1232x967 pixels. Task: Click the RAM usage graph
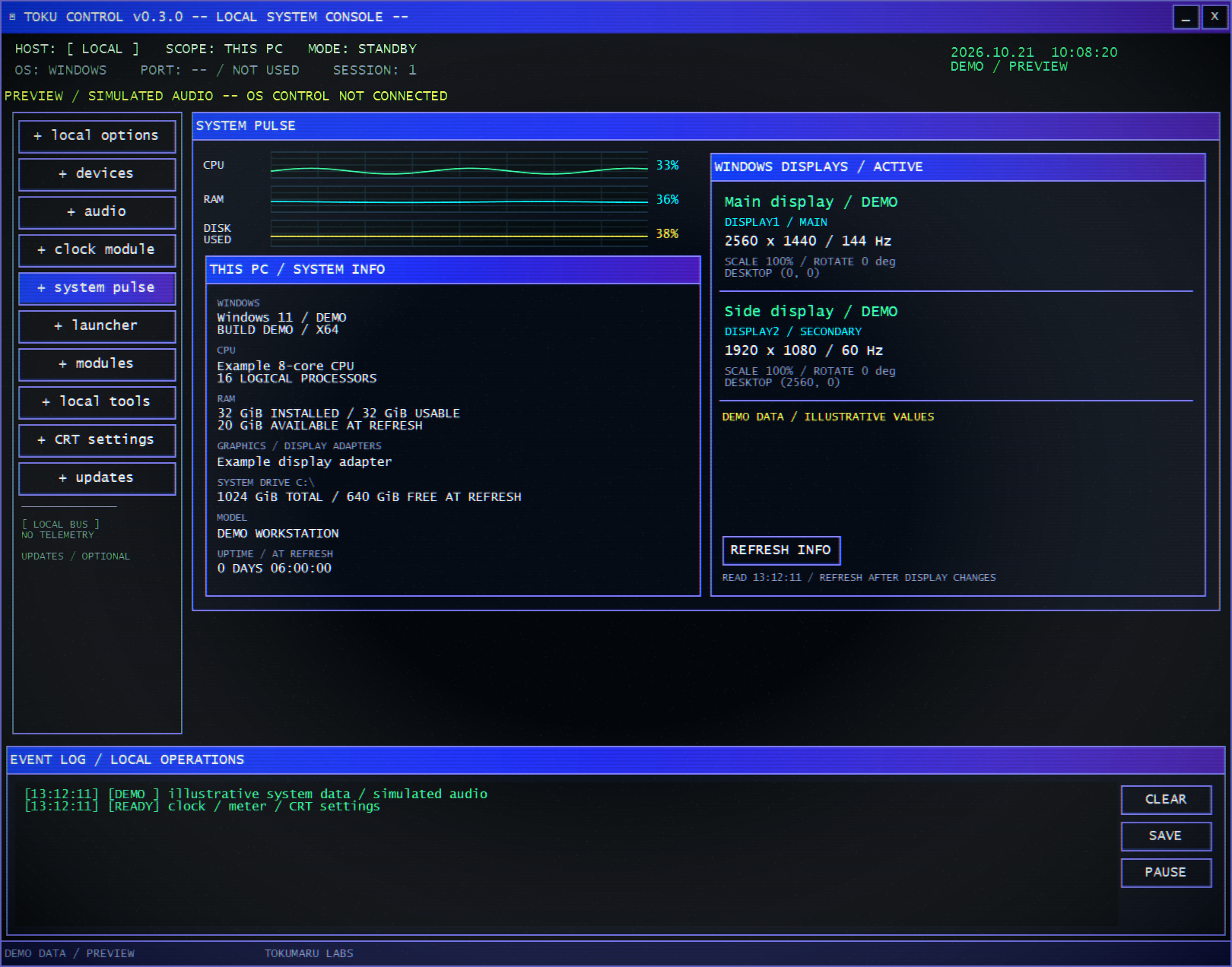[459, 200]
